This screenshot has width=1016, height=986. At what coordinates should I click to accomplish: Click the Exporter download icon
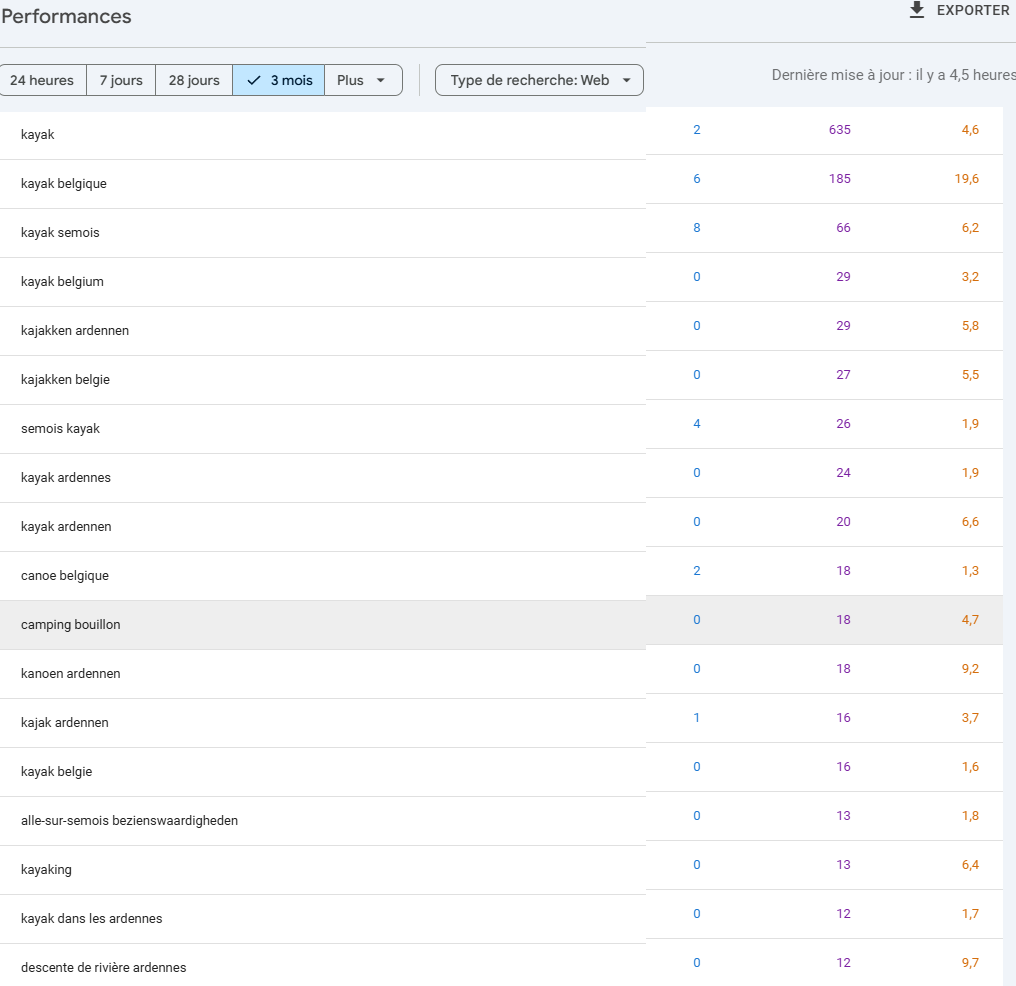(x=916, y=10)
